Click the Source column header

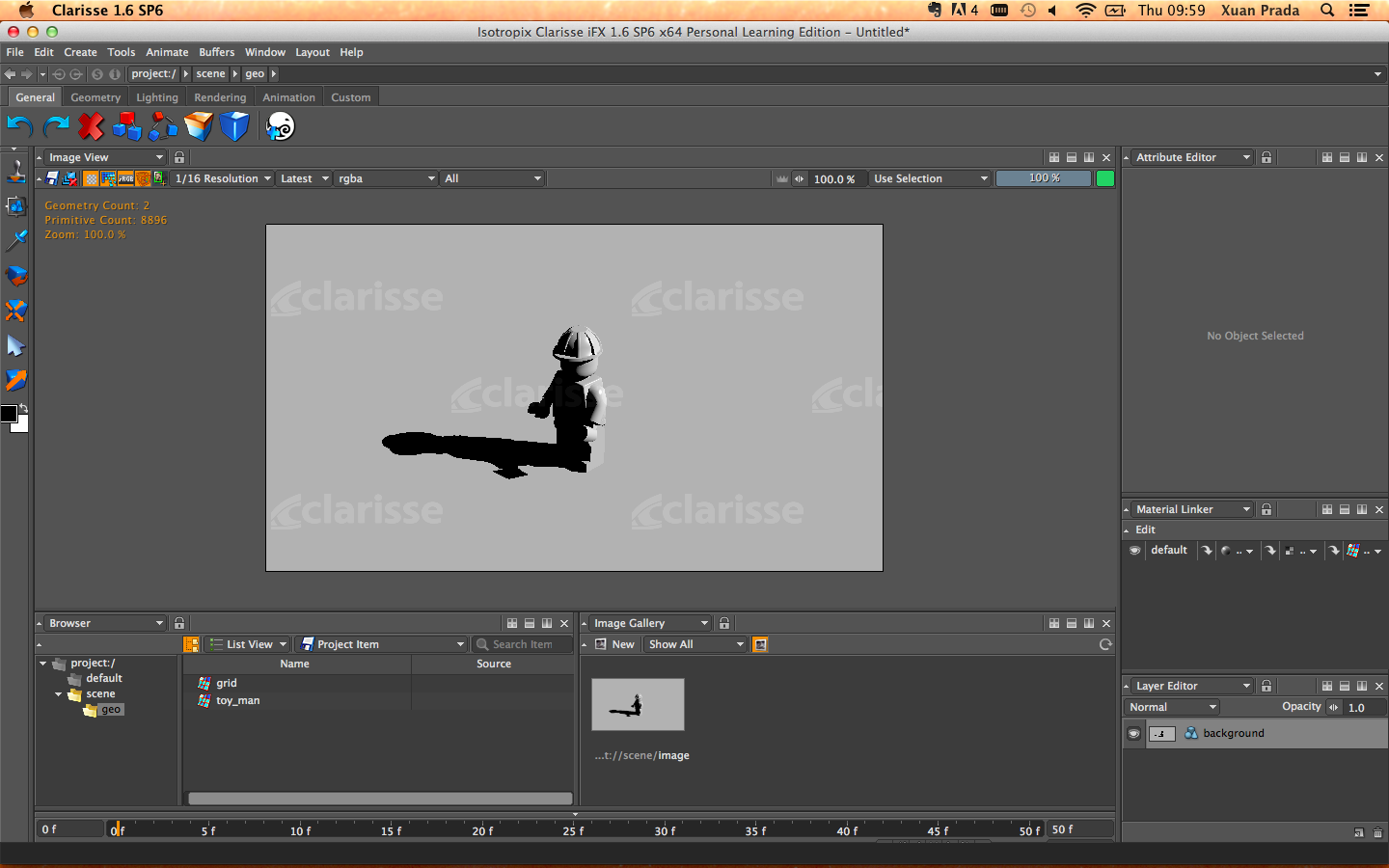493,664
